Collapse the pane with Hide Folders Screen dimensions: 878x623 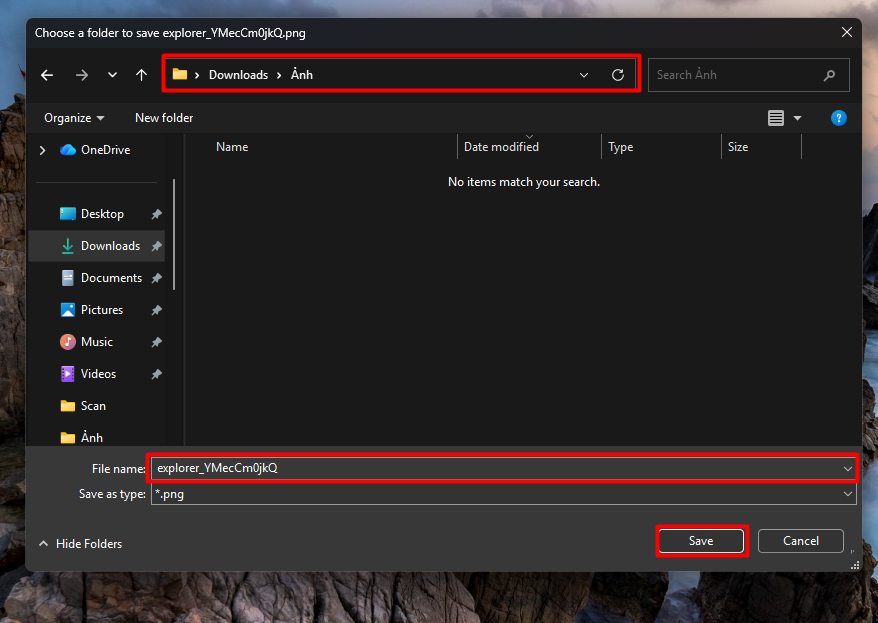[x=80, y=544]
